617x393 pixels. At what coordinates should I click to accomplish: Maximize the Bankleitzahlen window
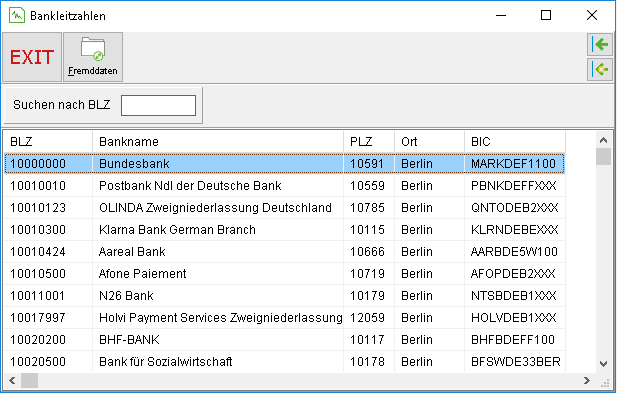546,16
